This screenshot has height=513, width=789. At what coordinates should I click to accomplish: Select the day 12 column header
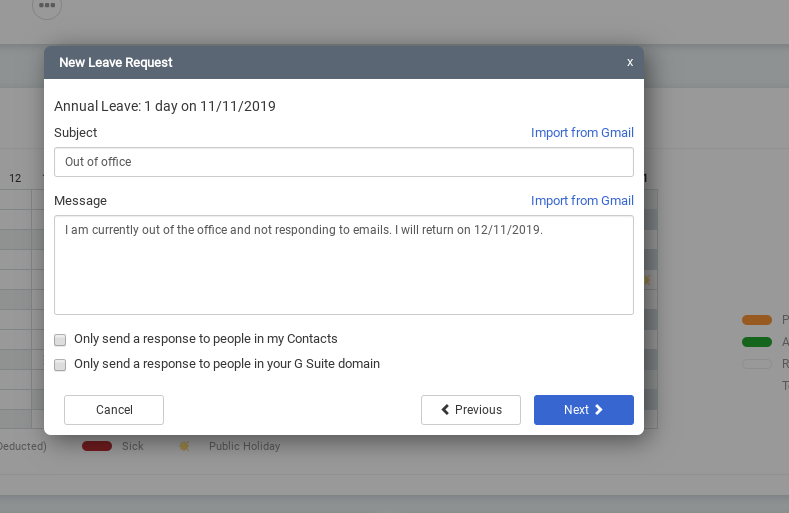pos(15,178)
